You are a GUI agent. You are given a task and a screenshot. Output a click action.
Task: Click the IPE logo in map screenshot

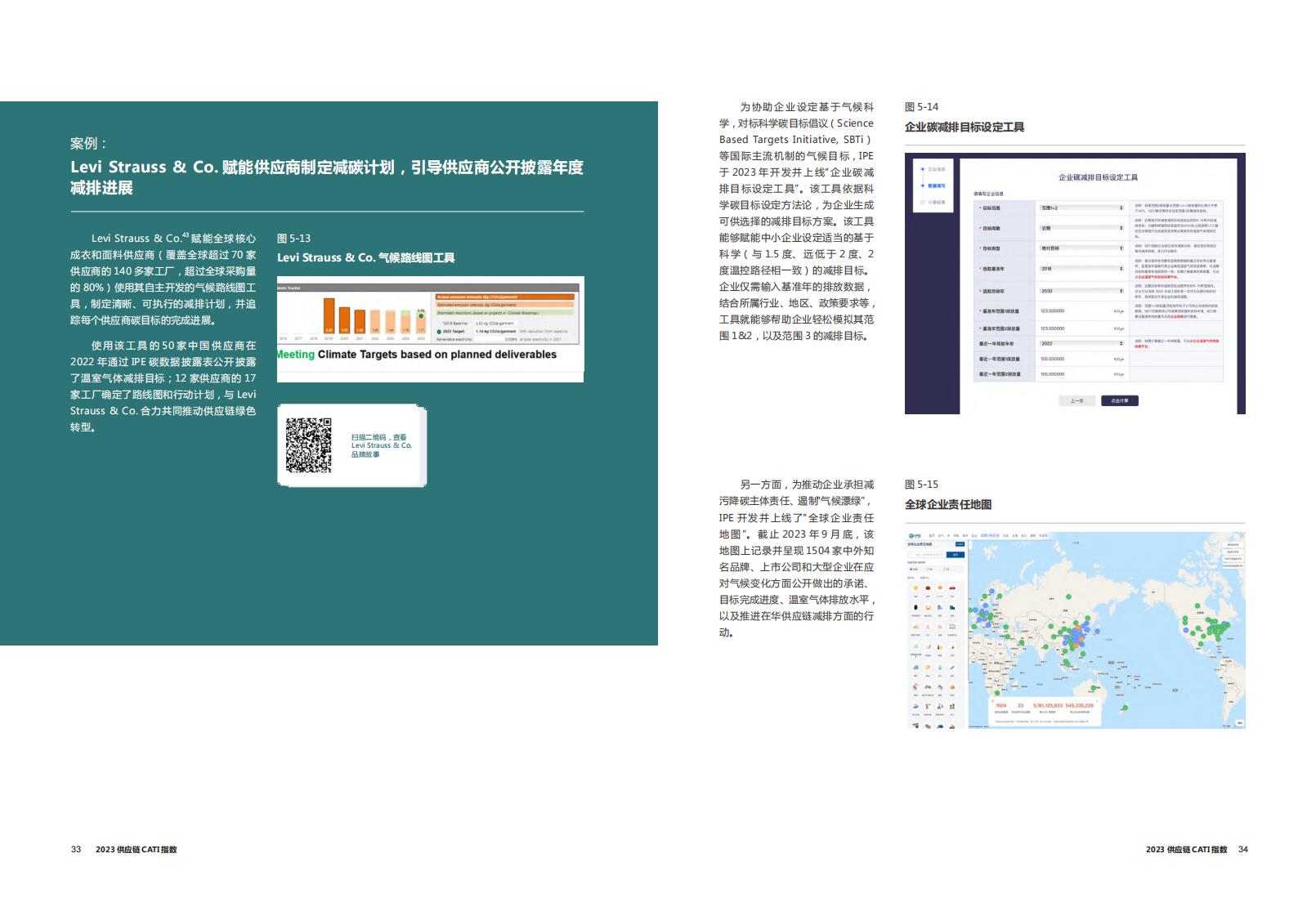915,536
